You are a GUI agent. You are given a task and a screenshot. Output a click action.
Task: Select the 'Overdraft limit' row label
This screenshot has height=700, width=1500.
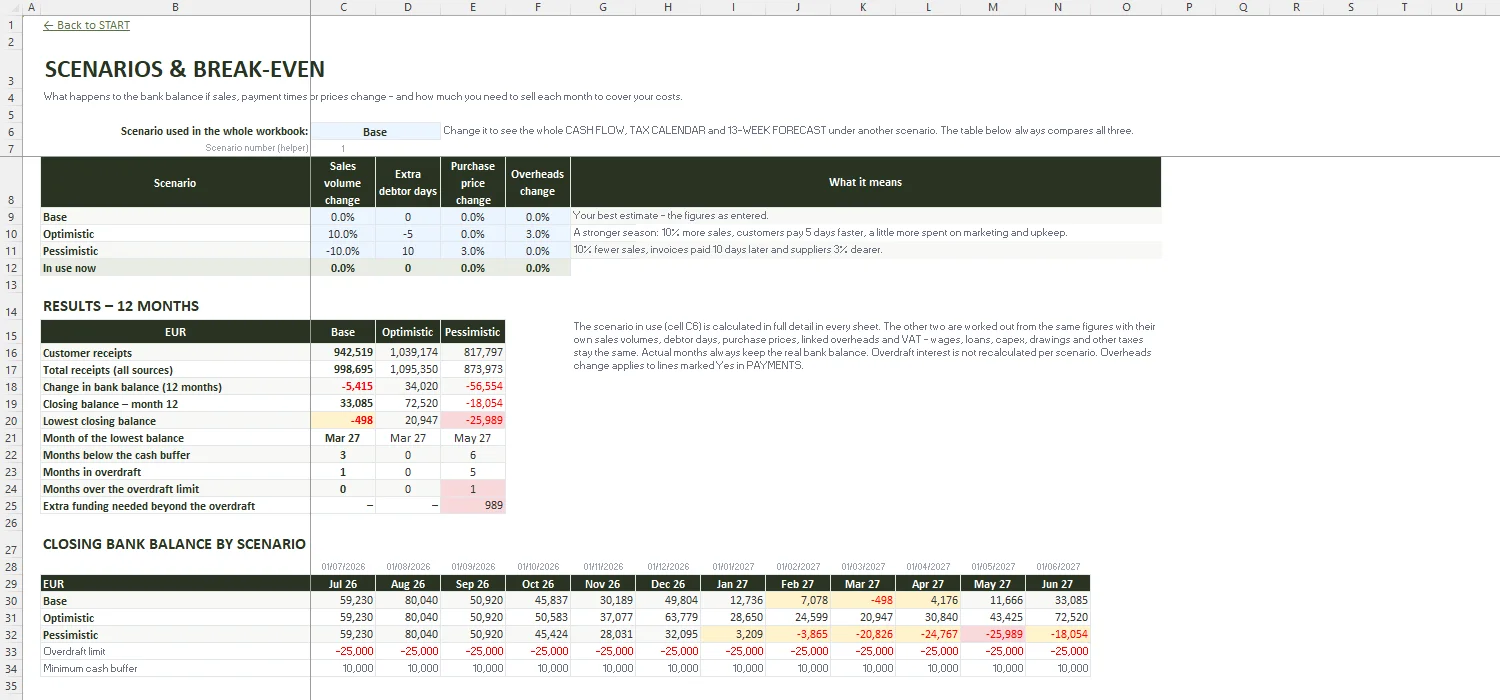175,651
